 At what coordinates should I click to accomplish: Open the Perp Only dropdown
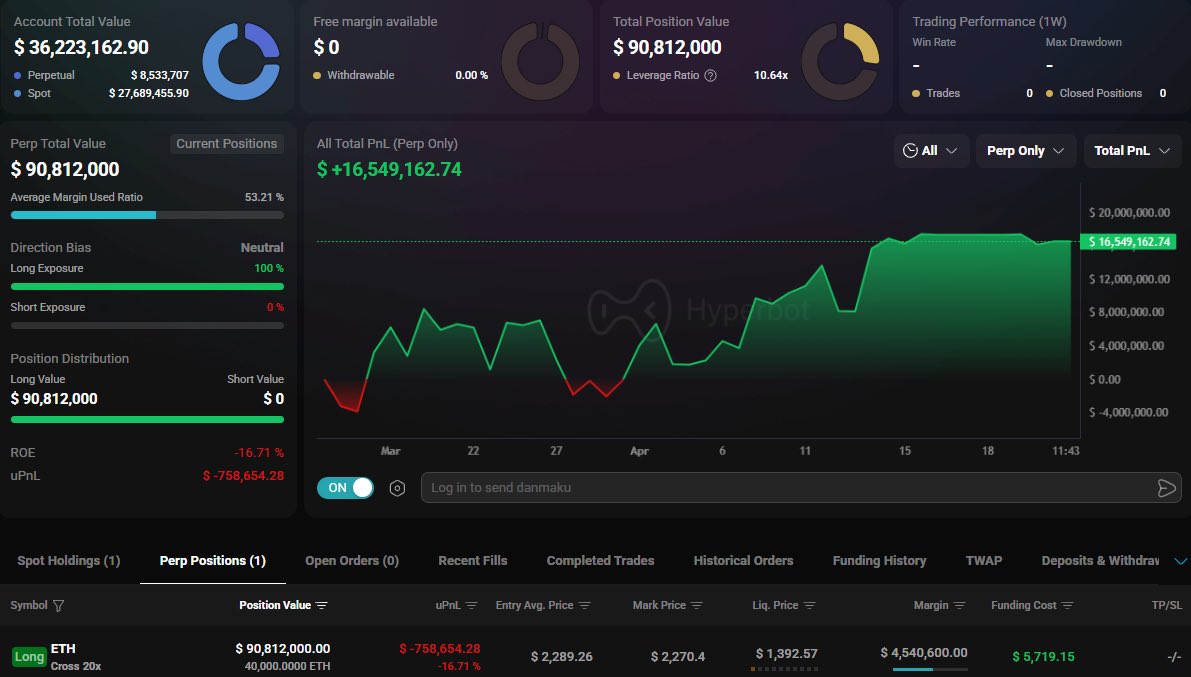click(x=1025, y=150)
